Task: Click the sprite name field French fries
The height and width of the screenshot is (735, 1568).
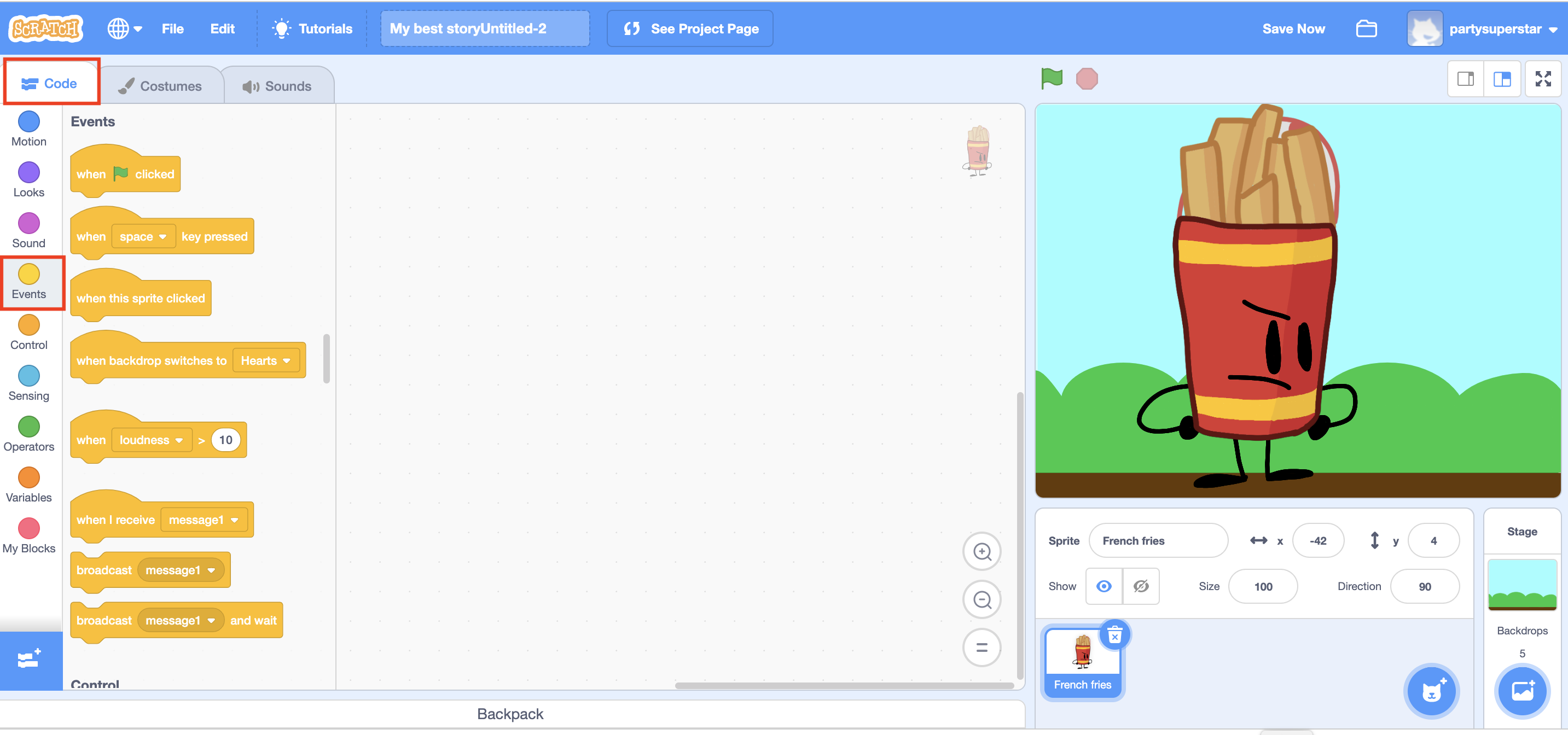Action: [1157, 540]
